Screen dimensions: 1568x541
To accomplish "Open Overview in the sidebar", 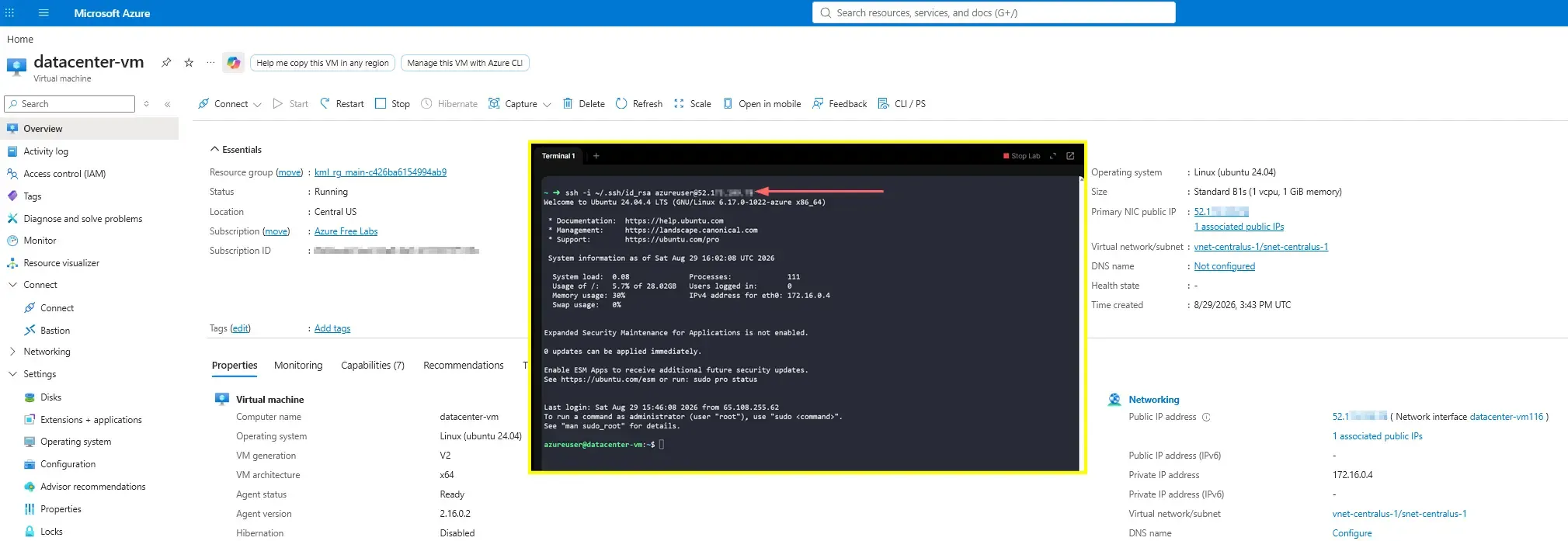I will [x=89, y=129].
